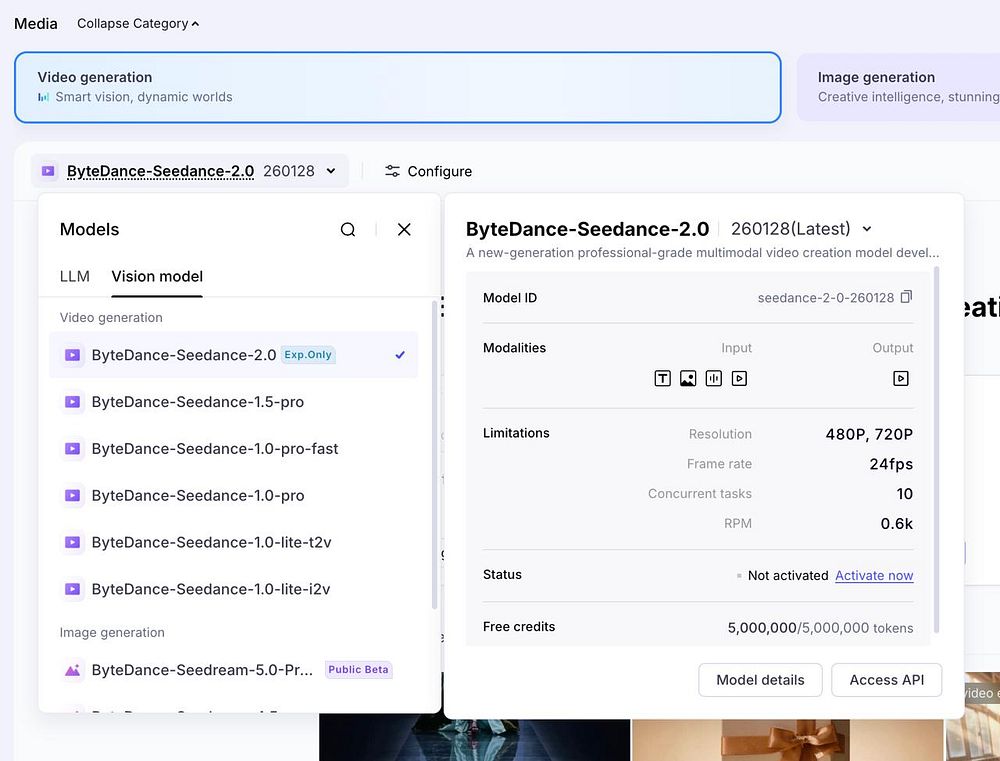Click the Exp.Only badge
This screenshot has width=1000, height=761.
[x=308, y=355]
